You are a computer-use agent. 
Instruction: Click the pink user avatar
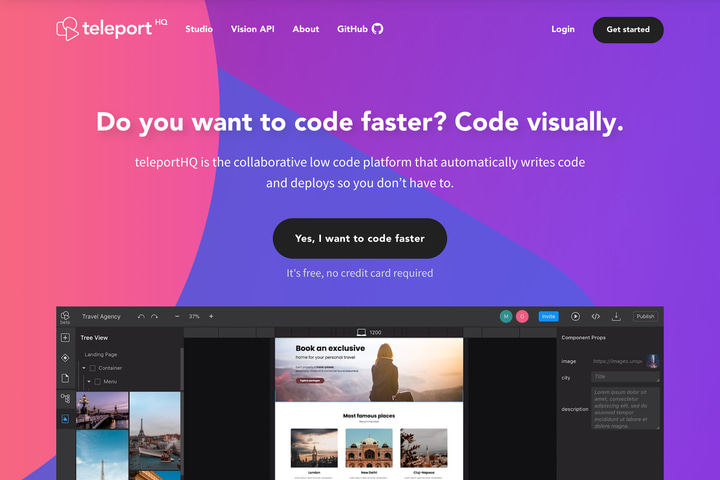(x=522, y=316)
